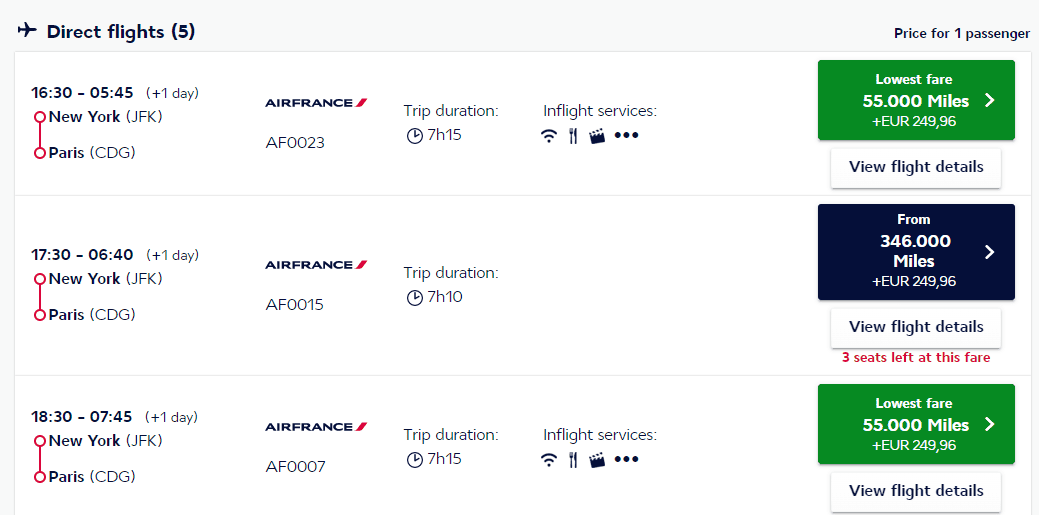Screen dimensions: 1039x515
Task: Click trip duration clock icon for AF0015
Action: coord(414,298)
